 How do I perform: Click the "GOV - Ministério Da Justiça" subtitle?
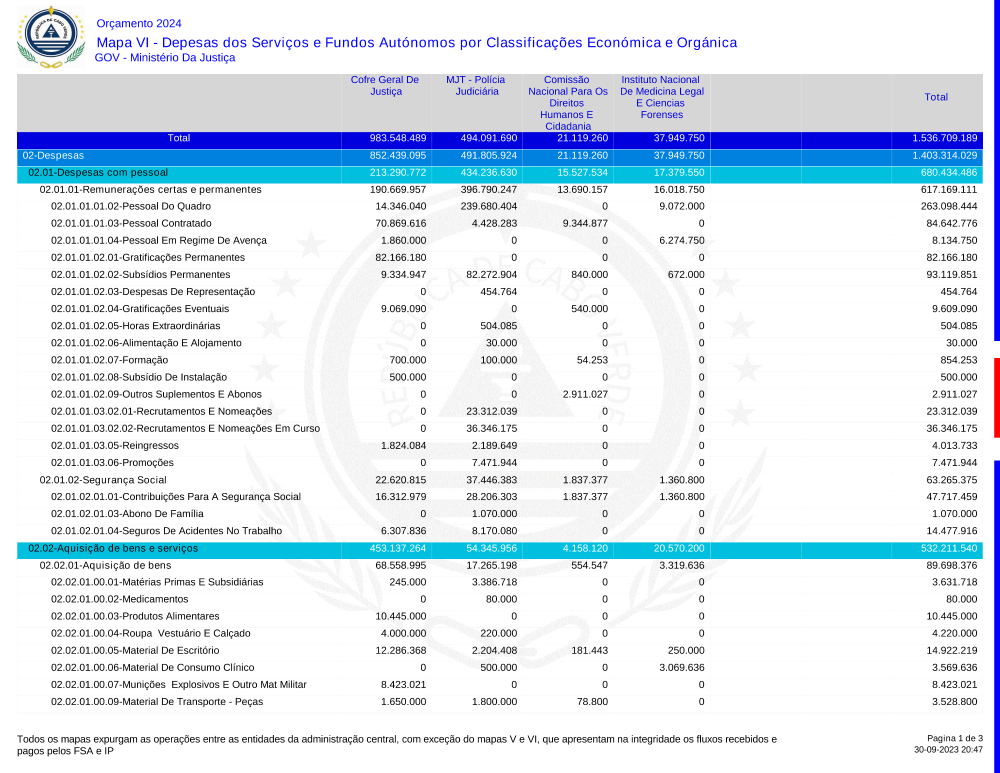click(165, 58)
